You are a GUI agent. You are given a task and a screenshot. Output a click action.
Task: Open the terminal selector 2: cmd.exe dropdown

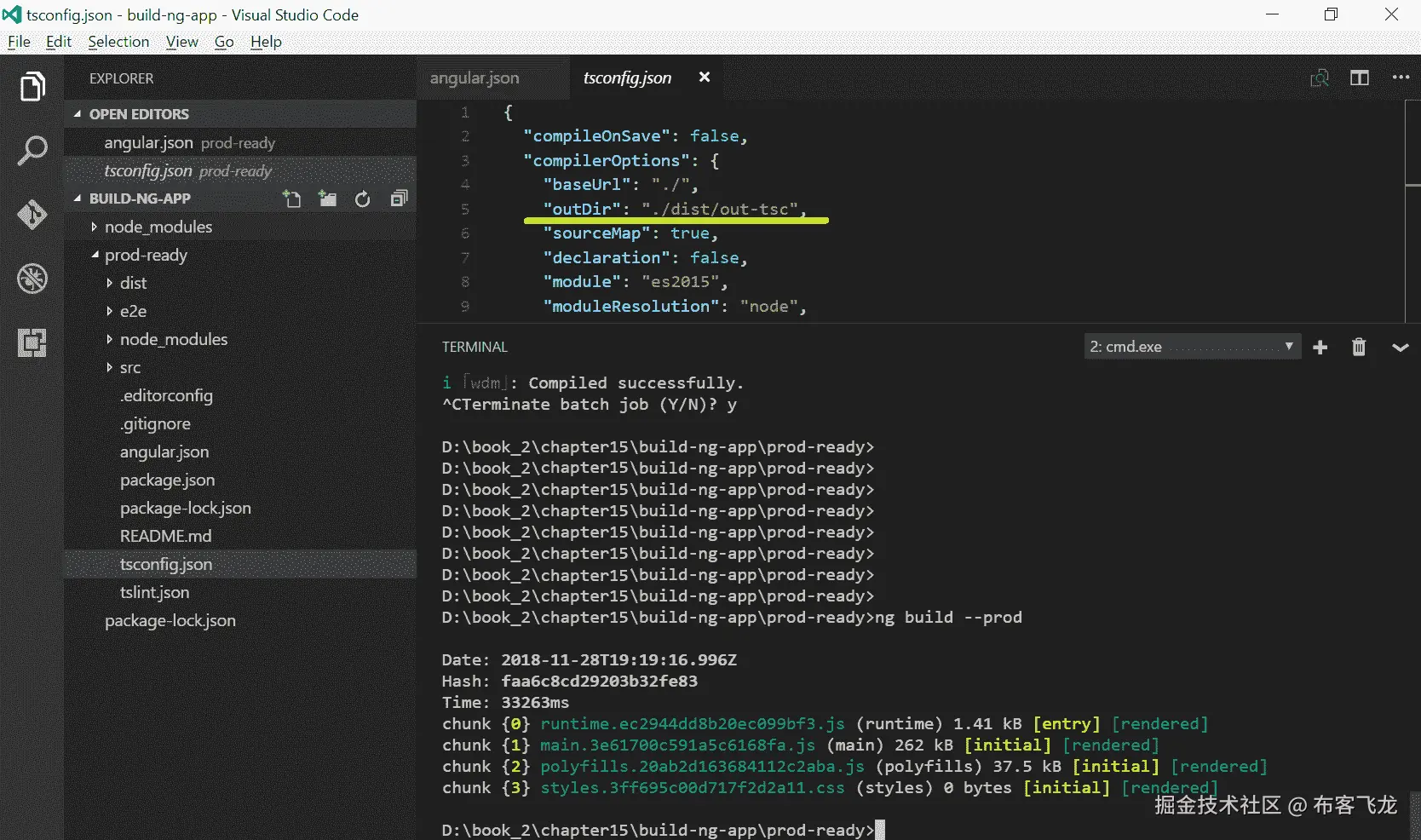pyautogui.click(x=1192, y=347)
